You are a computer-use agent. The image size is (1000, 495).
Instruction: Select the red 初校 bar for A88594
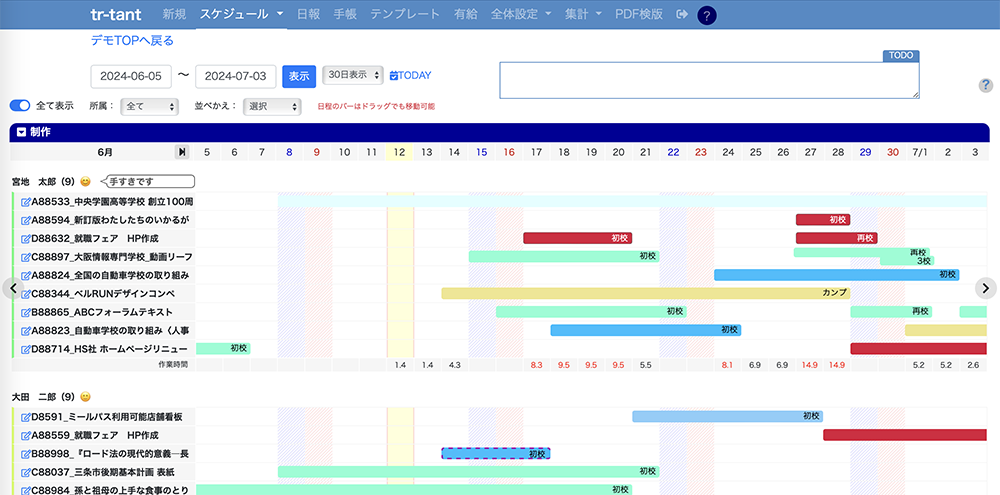[x=823, y=219]
